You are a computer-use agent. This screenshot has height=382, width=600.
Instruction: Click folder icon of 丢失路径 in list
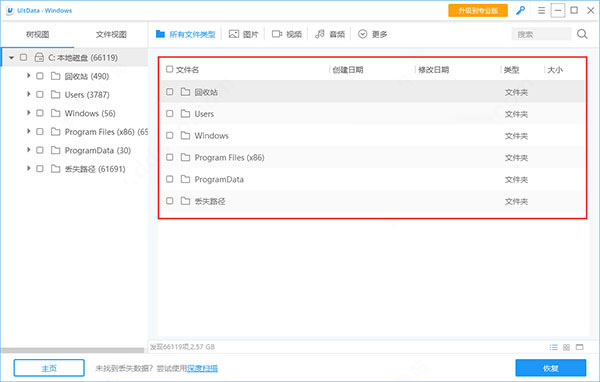click(185, 201)
